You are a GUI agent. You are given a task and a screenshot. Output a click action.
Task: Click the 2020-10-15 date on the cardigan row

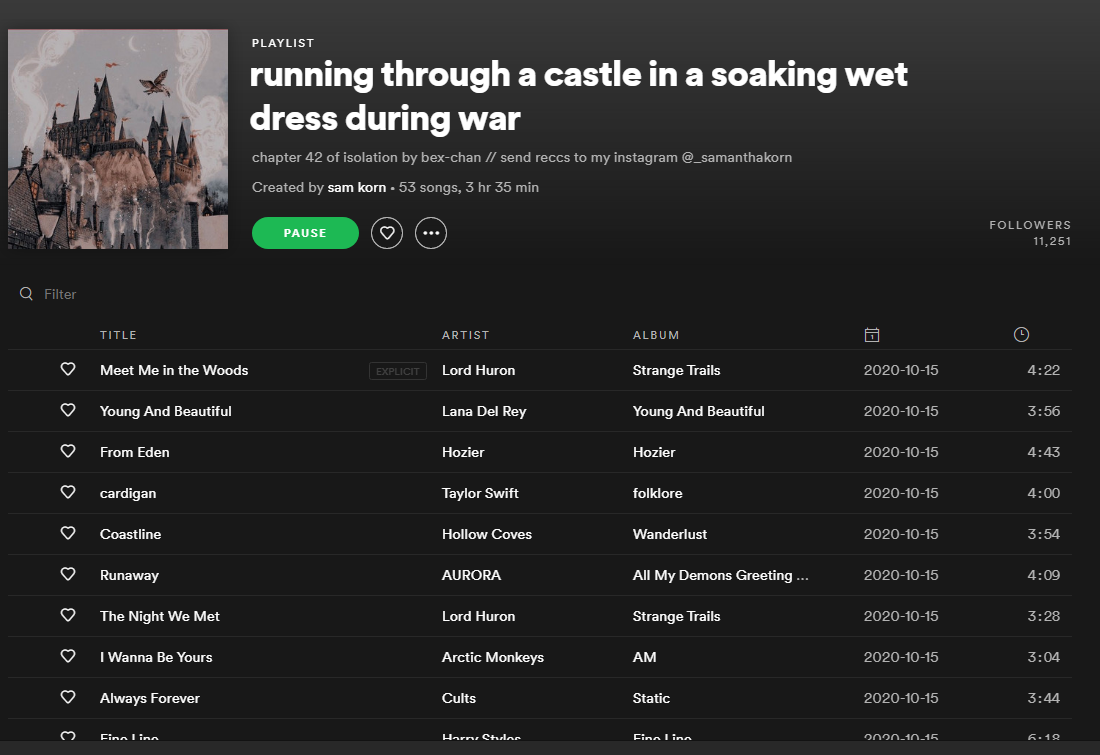[901, 493]
